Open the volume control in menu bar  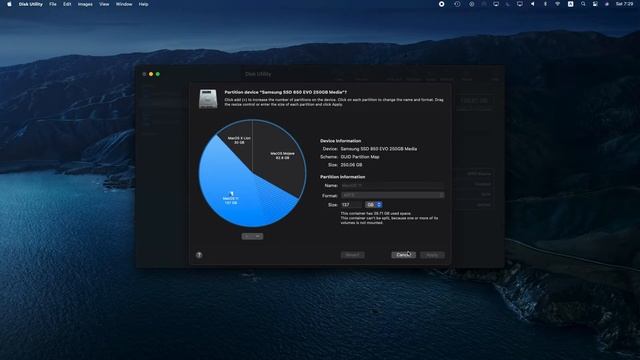pos(532,4)
